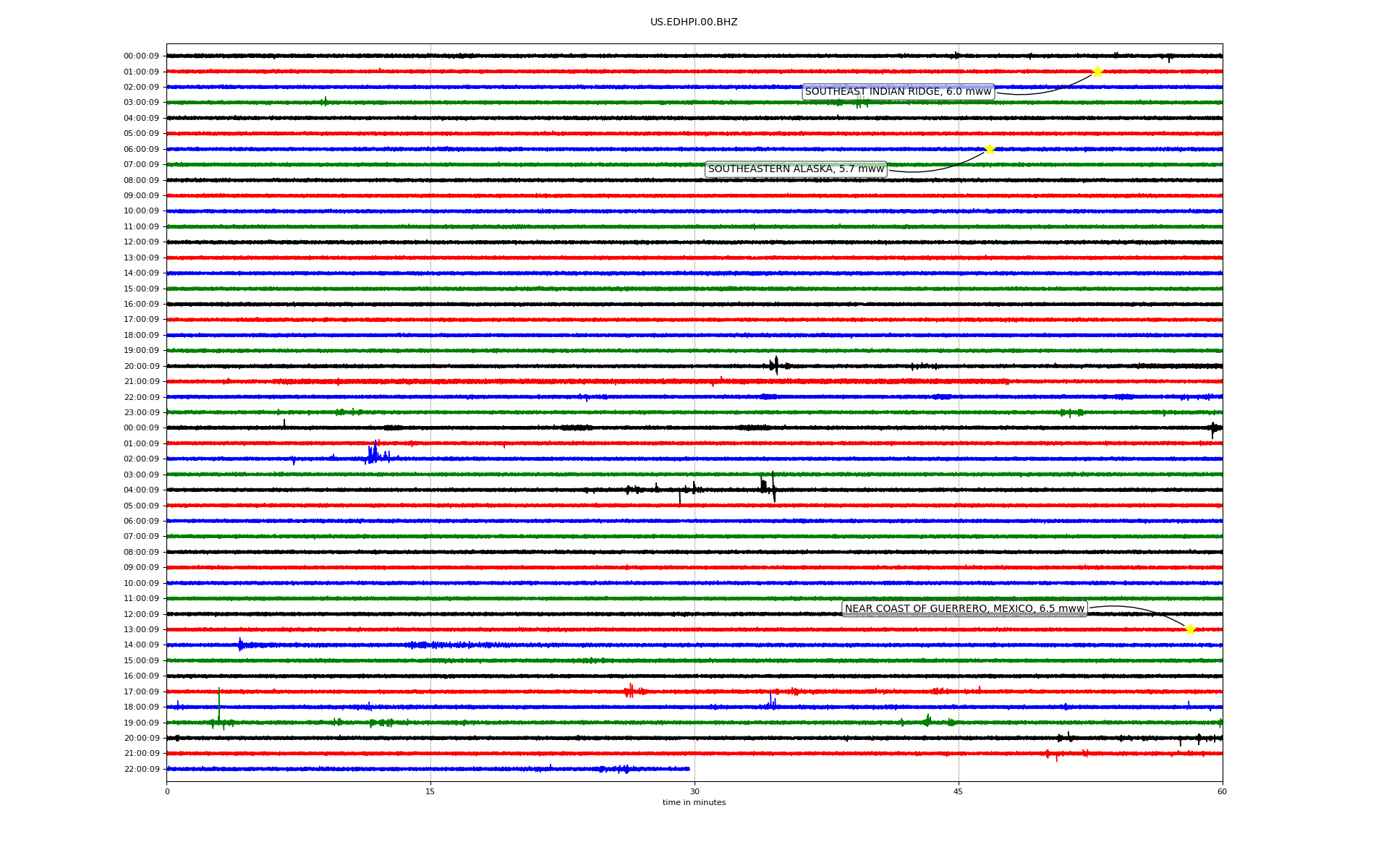Click the red burst on second 17:00:09 trace

point(630,691)
